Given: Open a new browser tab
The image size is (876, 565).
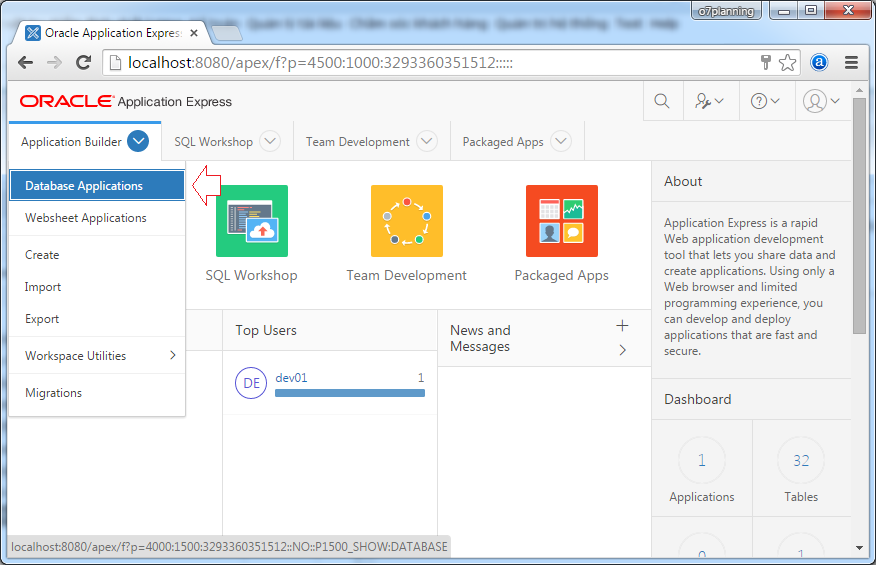Looking at the screenshot, I should coord(227,34).
